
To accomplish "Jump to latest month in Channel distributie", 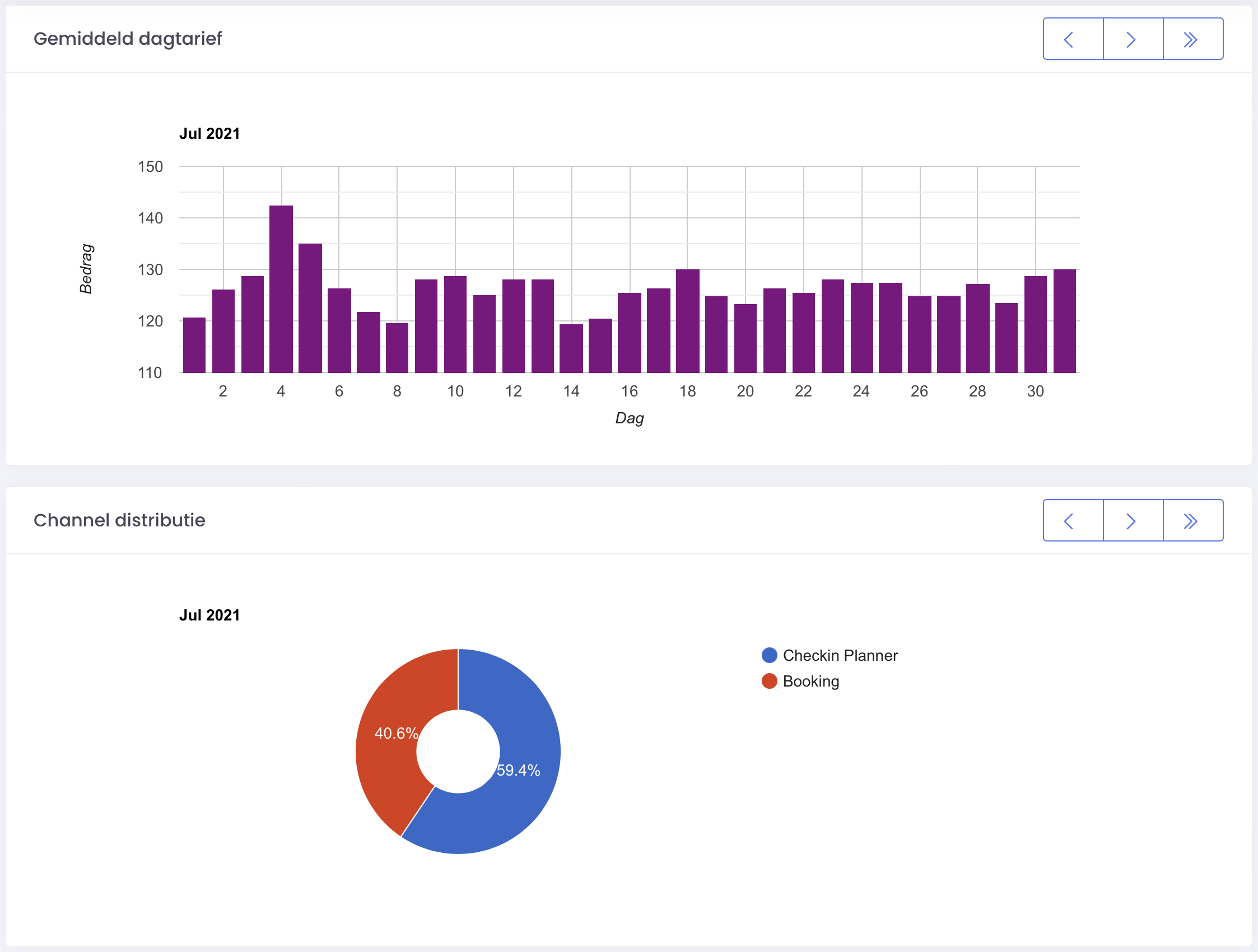I will pos(1192,520).
